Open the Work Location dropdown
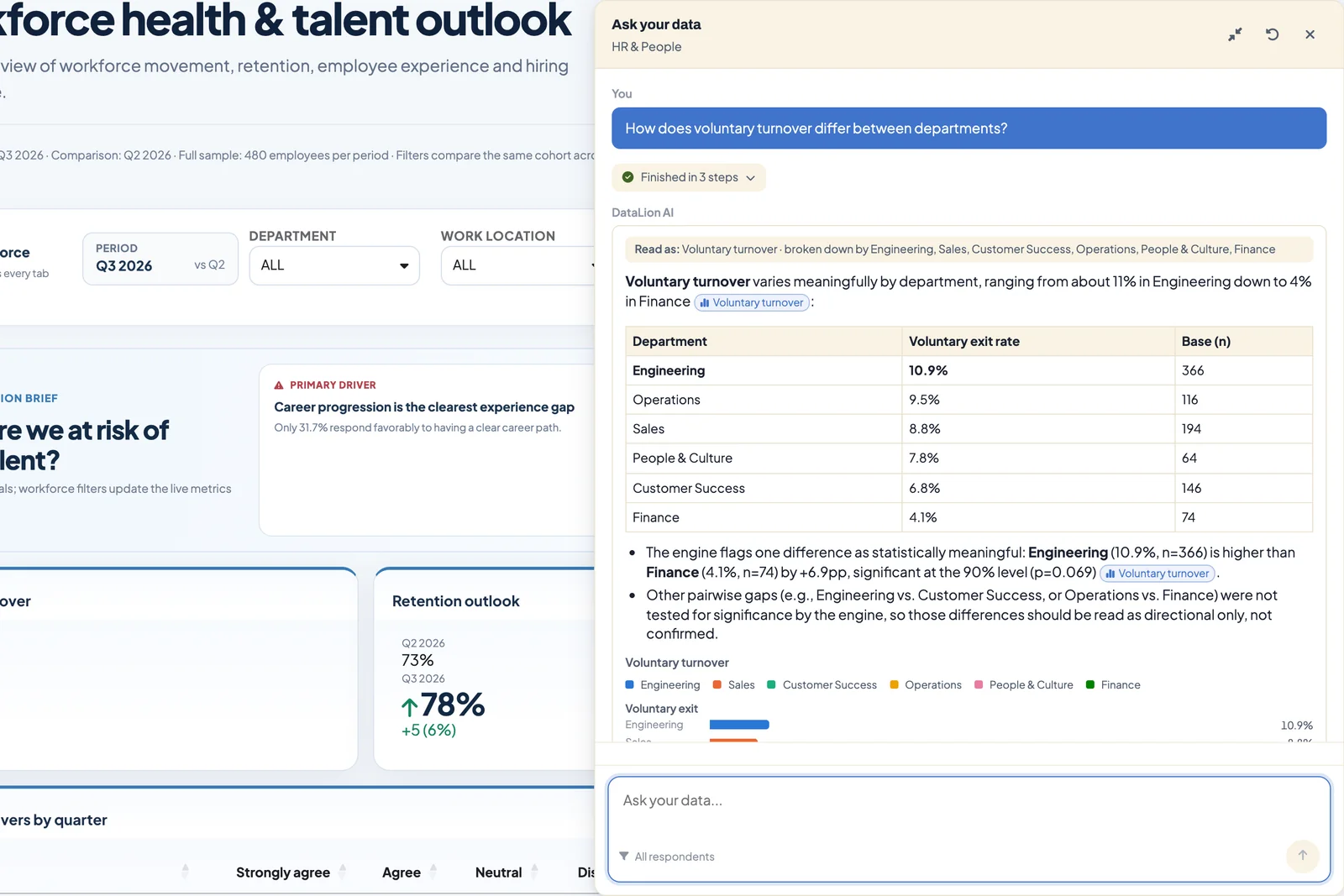This screenshot has width=1344, height=896. (x=518, y=265)
